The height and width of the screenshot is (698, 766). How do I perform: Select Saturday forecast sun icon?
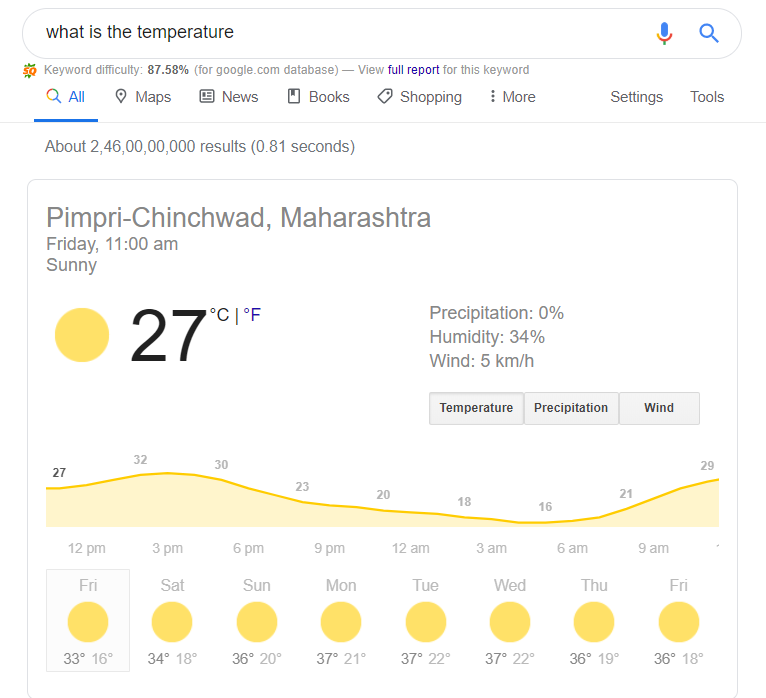(172, 622)
